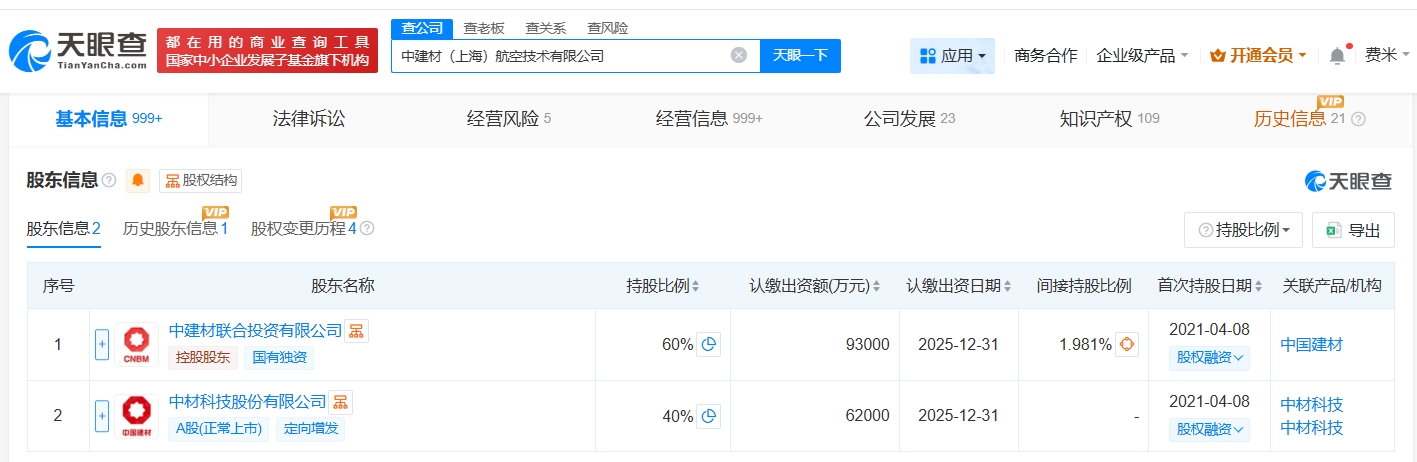This screenshot has width=1417, height=462.
Task: Expand row 1 shareholder details
Action: tap(102, 344)
